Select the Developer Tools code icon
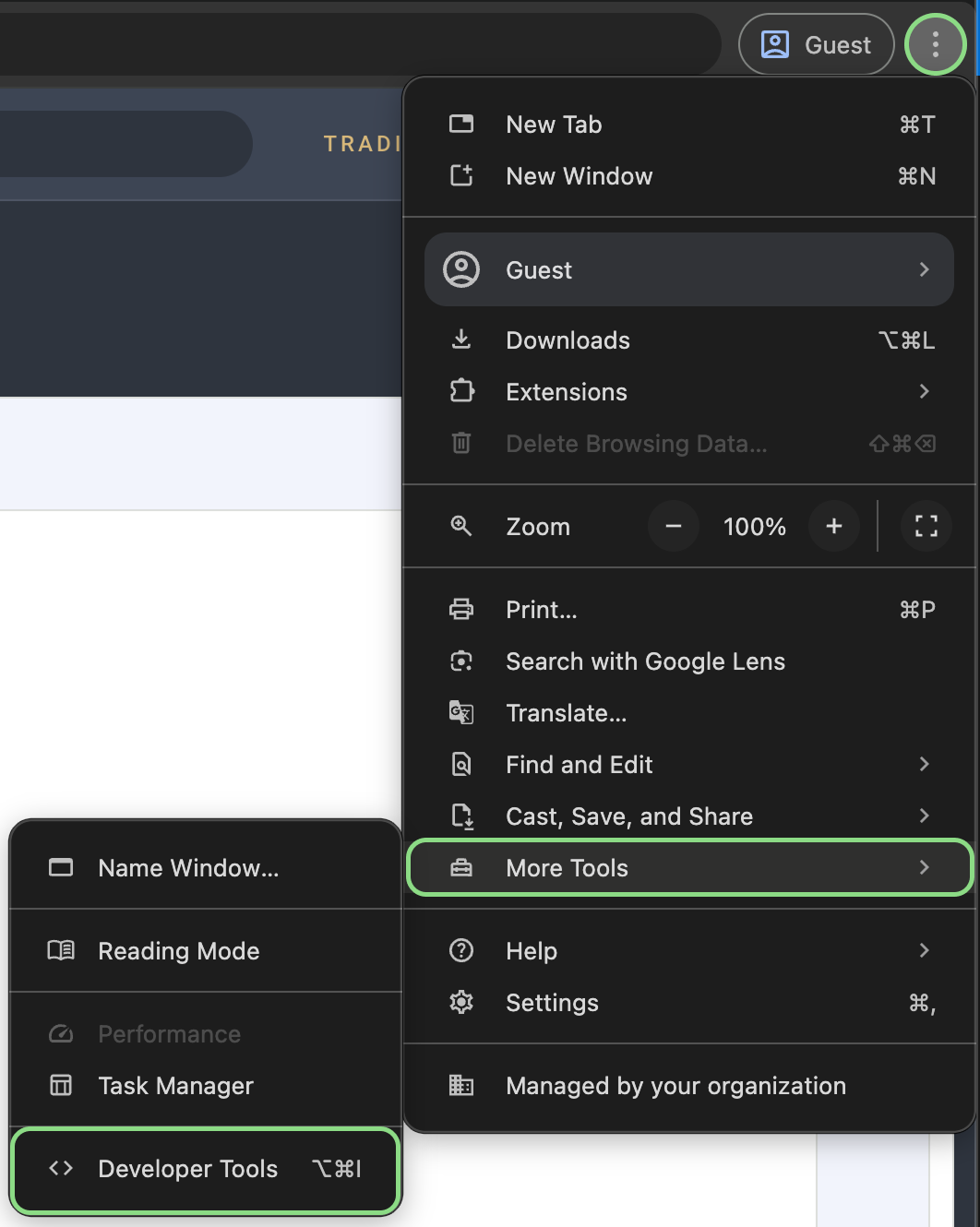Screen dimensions: 980x1227 pyautogui.click(x=60, y=1168)
